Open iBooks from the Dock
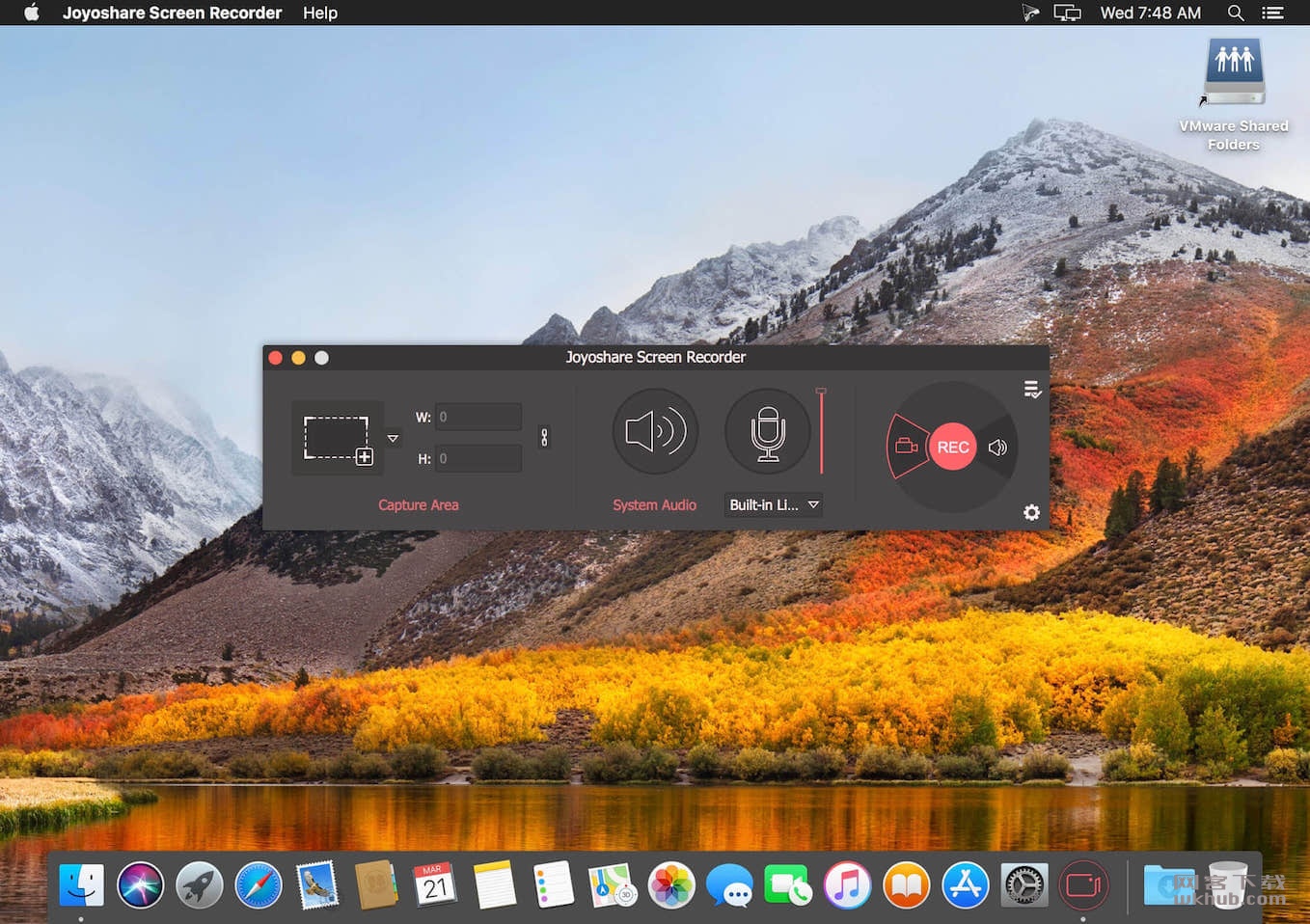Viewport: 1310px width, 924px height. pos(907,884)
